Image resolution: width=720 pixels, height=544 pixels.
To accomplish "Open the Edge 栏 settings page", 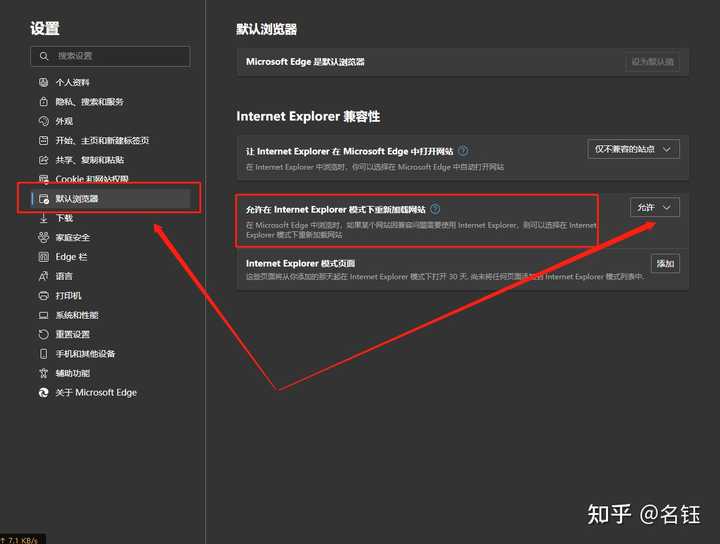I will [x=71, y=257].
